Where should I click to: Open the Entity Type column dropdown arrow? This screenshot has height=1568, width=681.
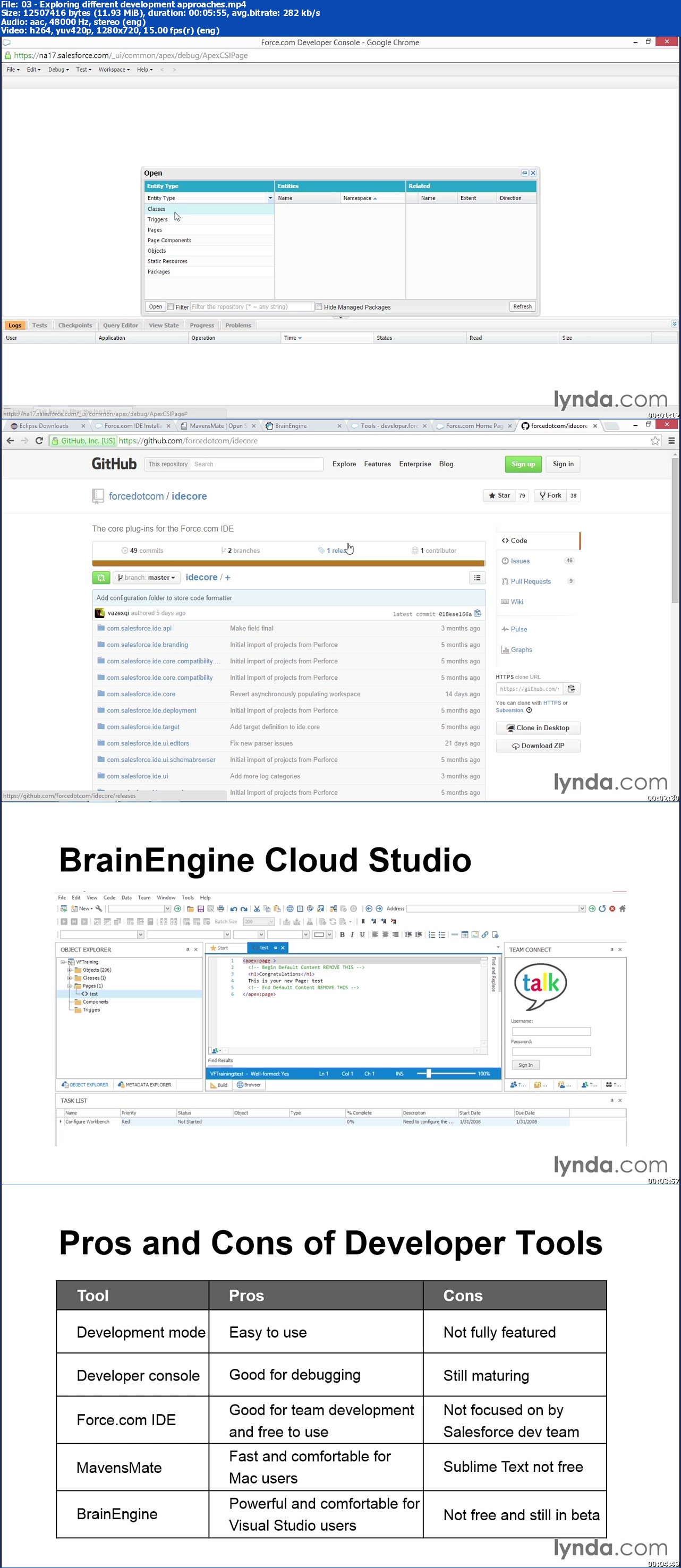pos(270,198)
